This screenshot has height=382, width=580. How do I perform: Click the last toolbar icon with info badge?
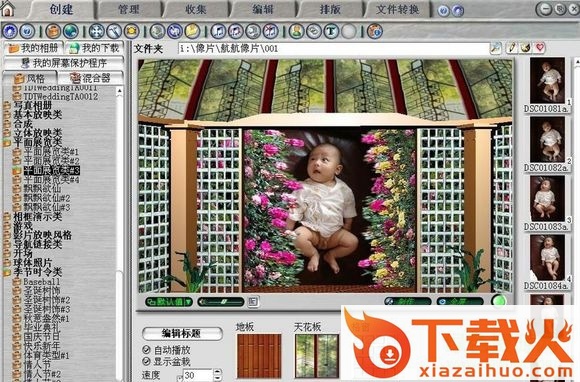coord(375,31)
